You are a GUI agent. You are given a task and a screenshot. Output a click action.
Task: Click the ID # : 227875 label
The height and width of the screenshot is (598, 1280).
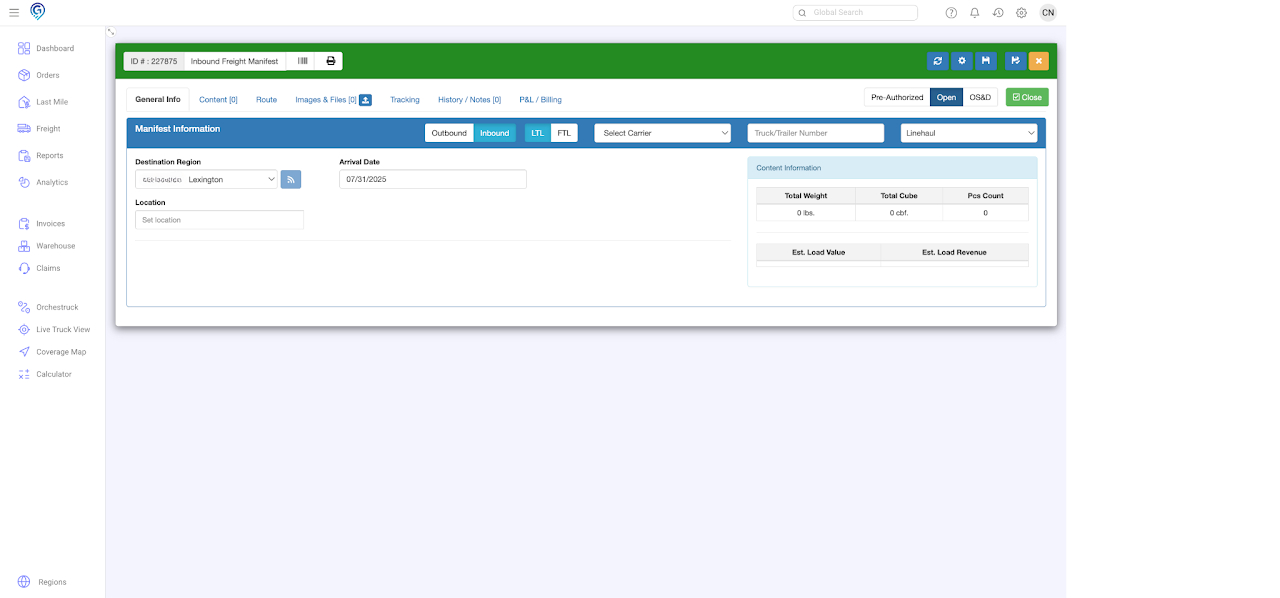[x=154, y=61]
